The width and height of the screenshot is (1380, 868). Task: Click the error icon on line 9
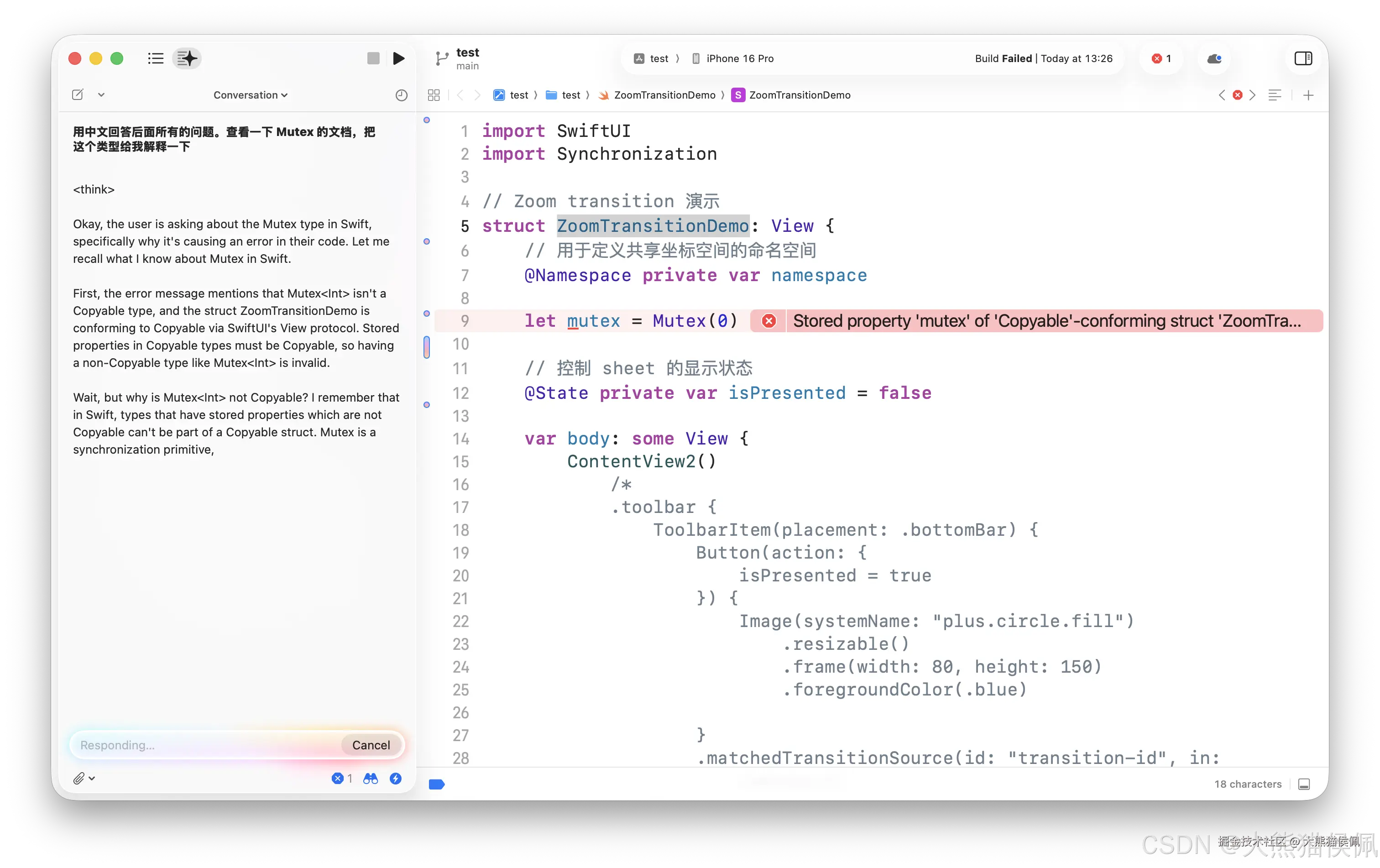click(769, 321)
